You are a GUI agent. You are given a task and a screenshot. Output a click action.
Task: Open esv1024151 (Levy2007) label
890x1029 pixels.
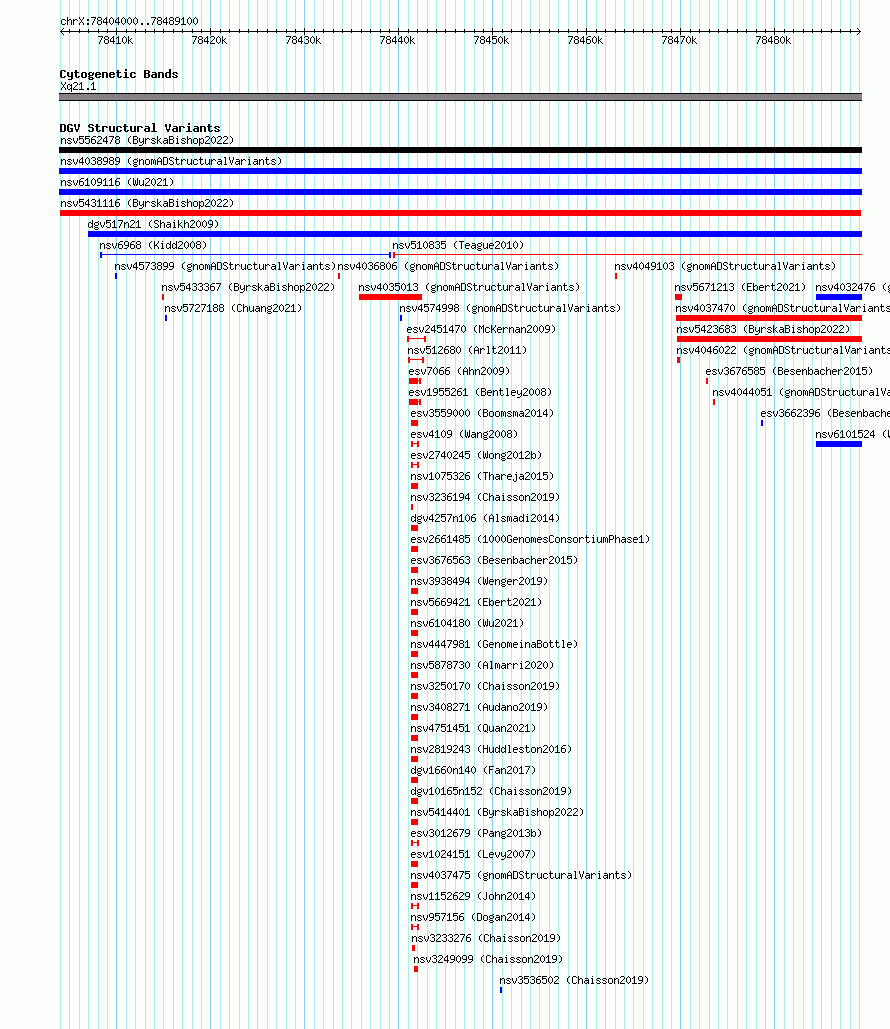pyautogui.click(x=473, y=854)
